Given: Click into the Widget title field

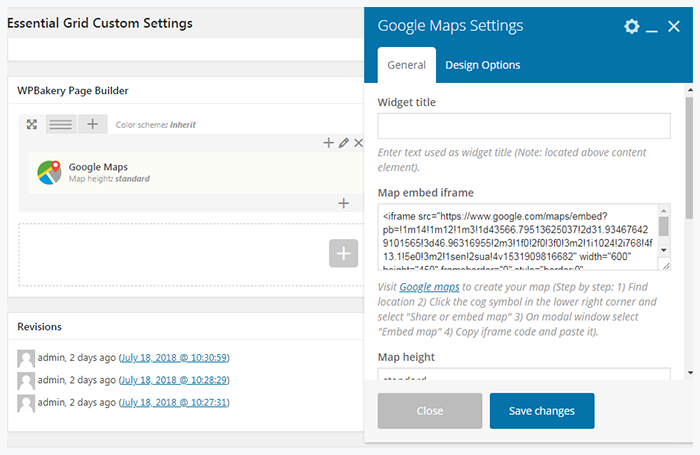Looking at the screenshot, I should [523, 126].
